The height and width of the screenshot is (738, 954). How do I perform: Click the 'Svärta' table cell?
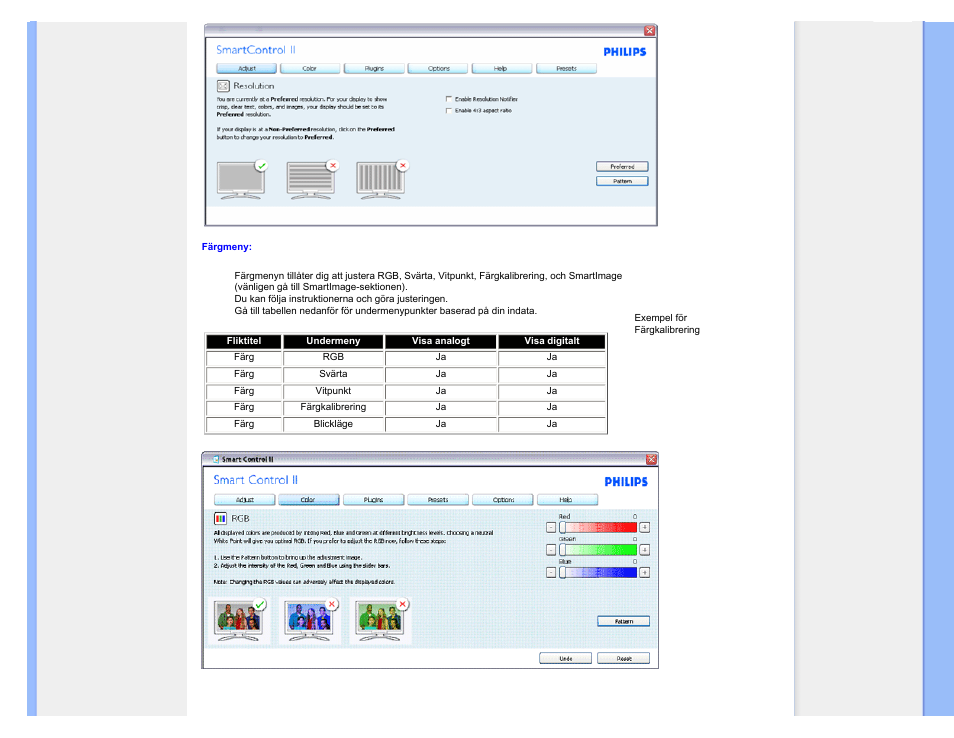(333, 374)
